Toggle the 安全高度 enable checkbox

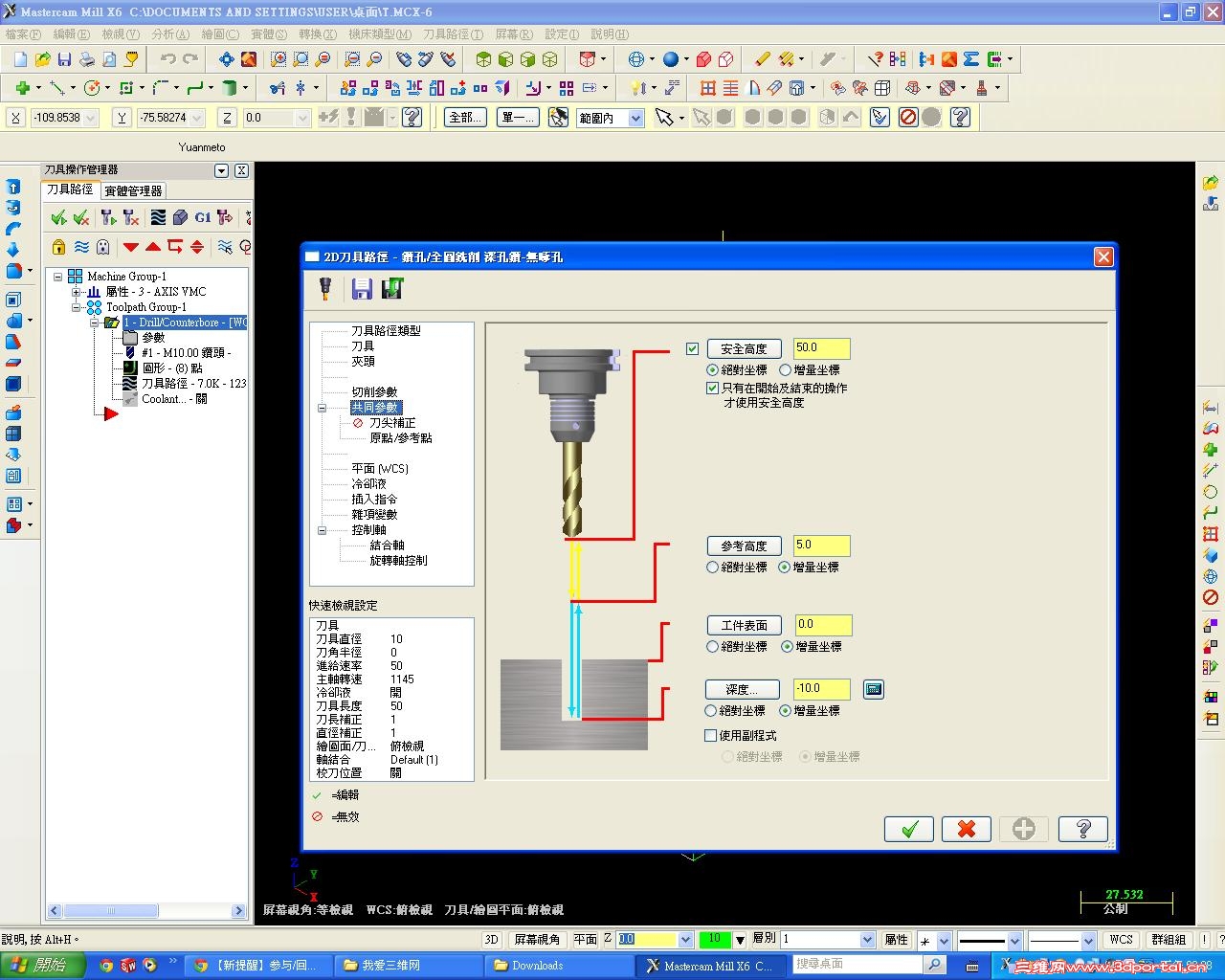click(693, 349)
